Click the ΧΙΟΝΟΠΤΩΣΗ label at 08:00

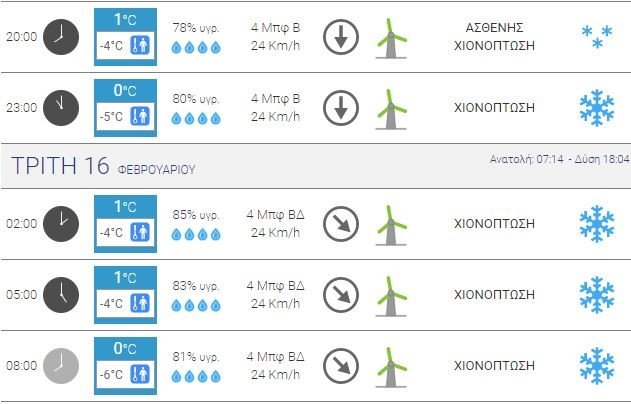(x=494, y=366)
